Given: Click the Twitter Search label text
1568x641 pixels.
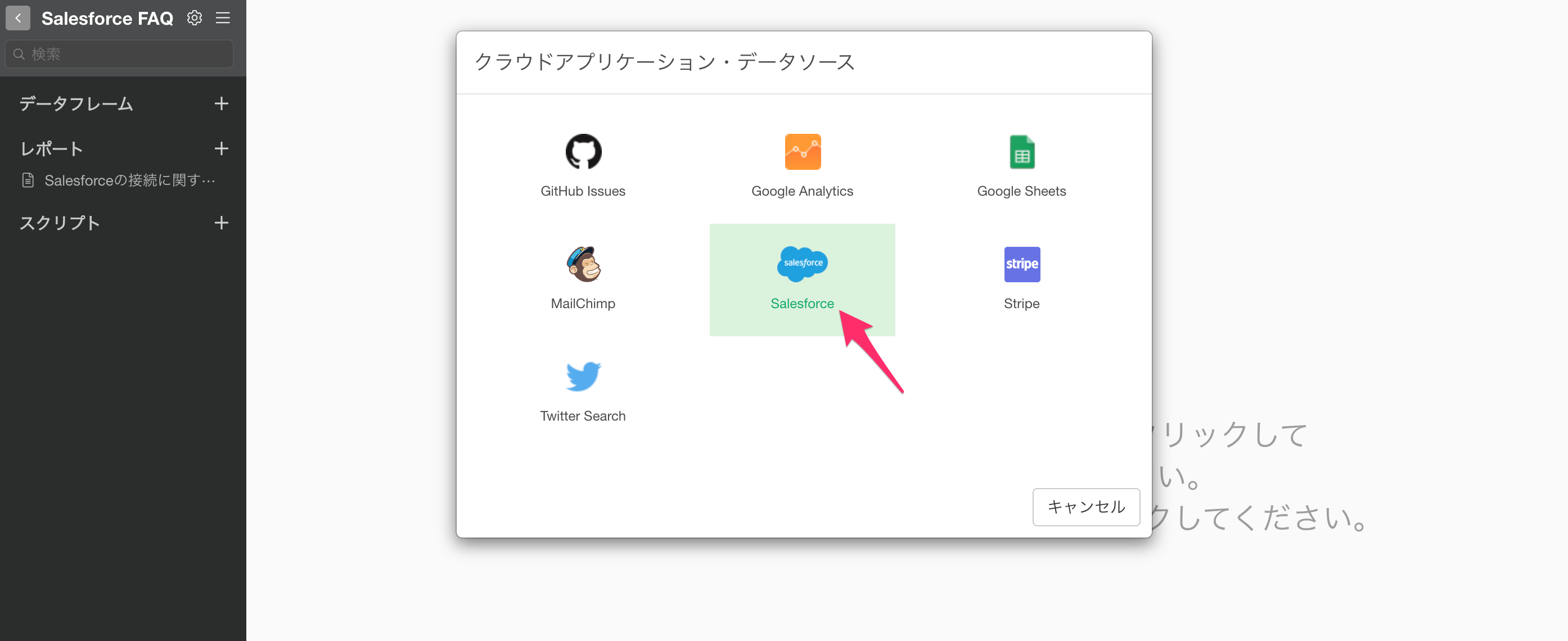Looking at the screenshot, I should [583, 416].
